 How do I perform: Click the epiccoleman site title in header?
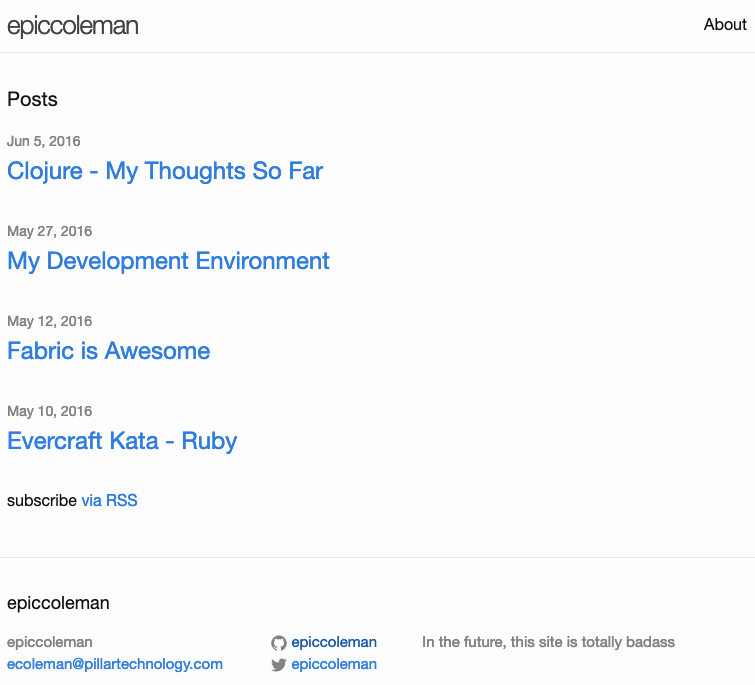(73, 27)
